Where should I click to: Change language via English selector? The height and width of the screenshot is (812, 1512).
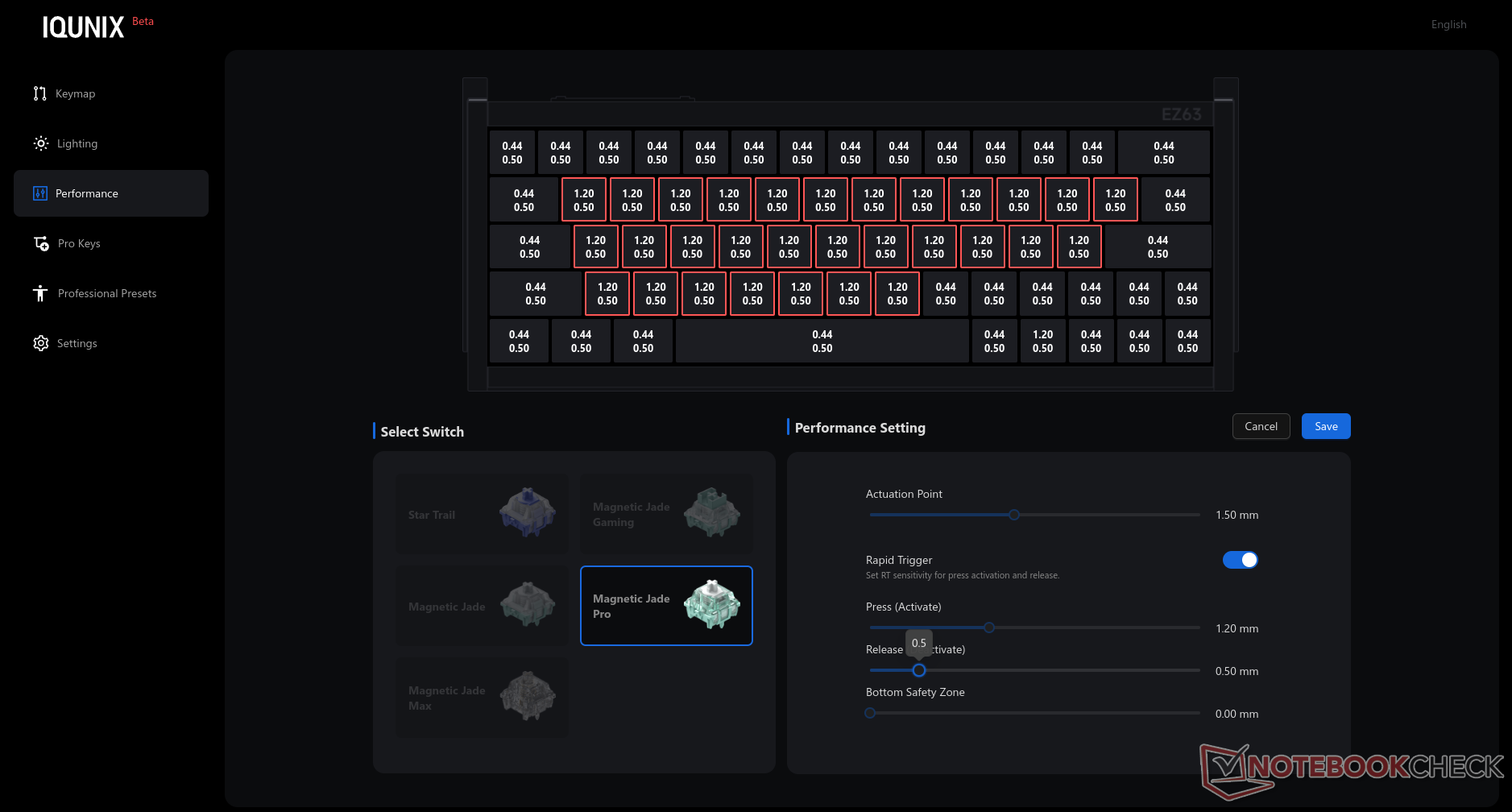click(x=1448, y=24)
